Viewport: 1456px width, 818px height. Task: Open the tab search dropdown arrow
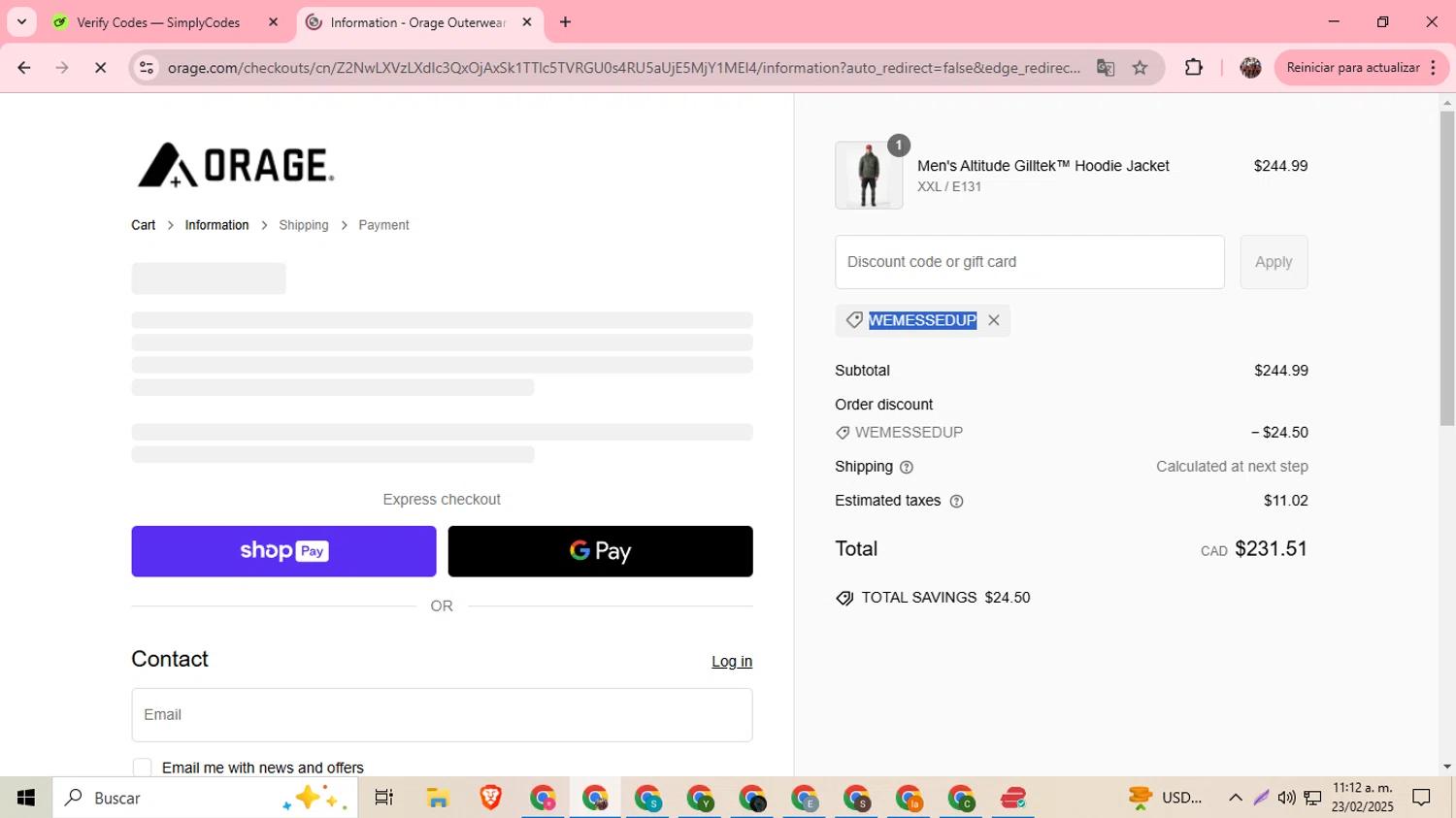click(21, 22)
